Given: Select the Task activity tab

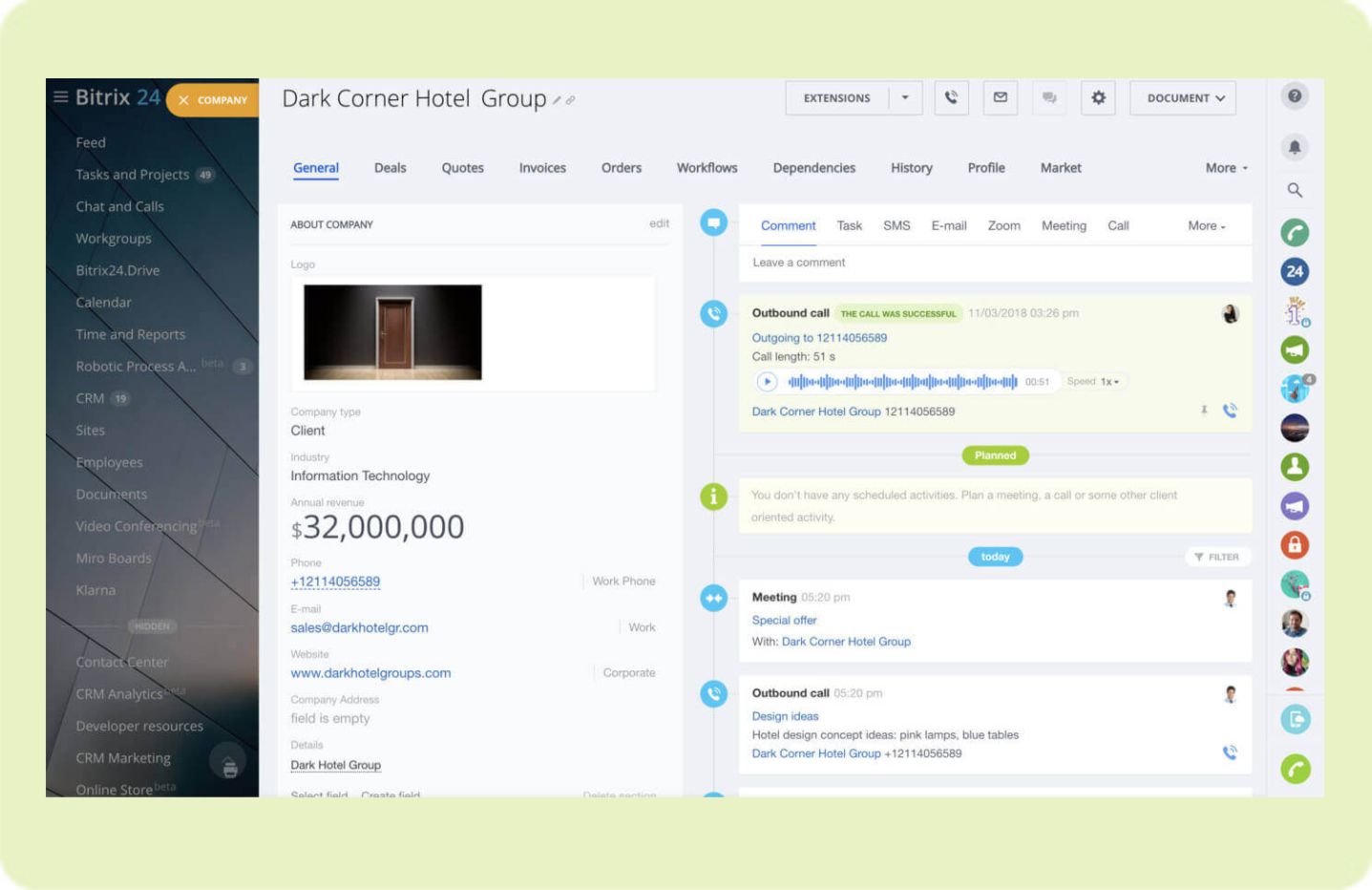Looking at the screenshot, I should pyautogui.click(x=849, y=226).
